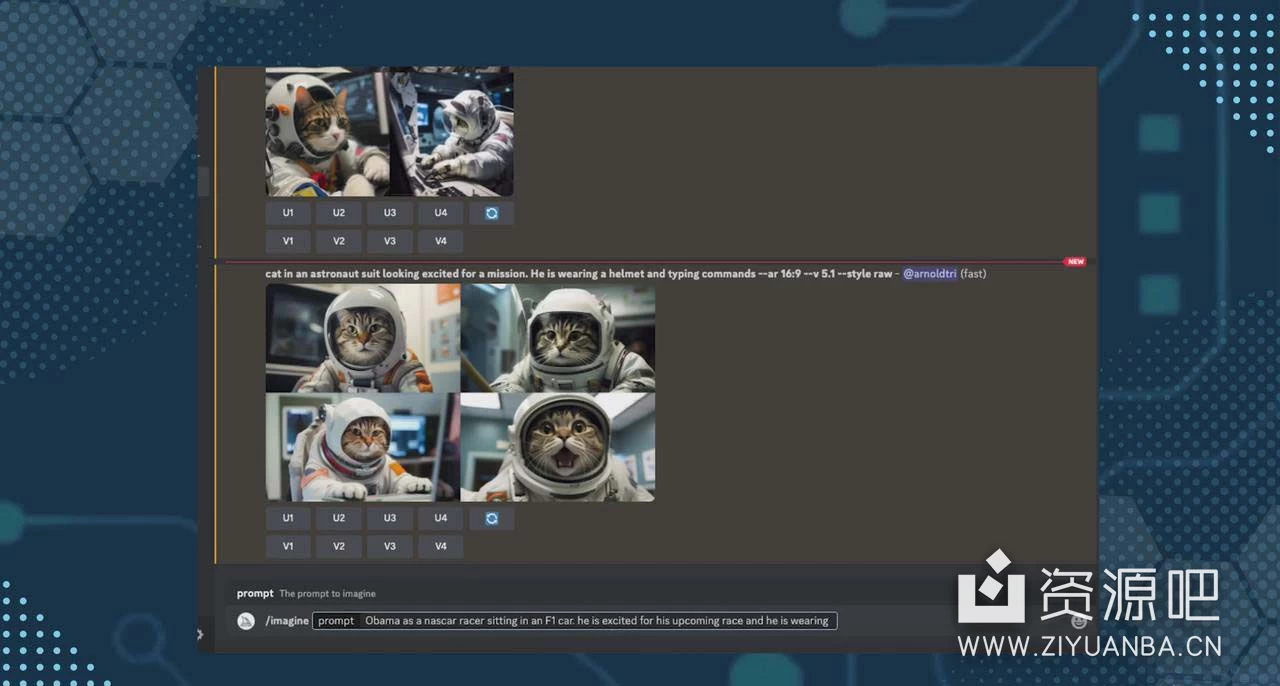Image resolution: width=1280 pixels, height=686 pixels.
Task: Click the re-roll icon under the lower cat grid
Action: pyautogui.click(x=491, y=518)
